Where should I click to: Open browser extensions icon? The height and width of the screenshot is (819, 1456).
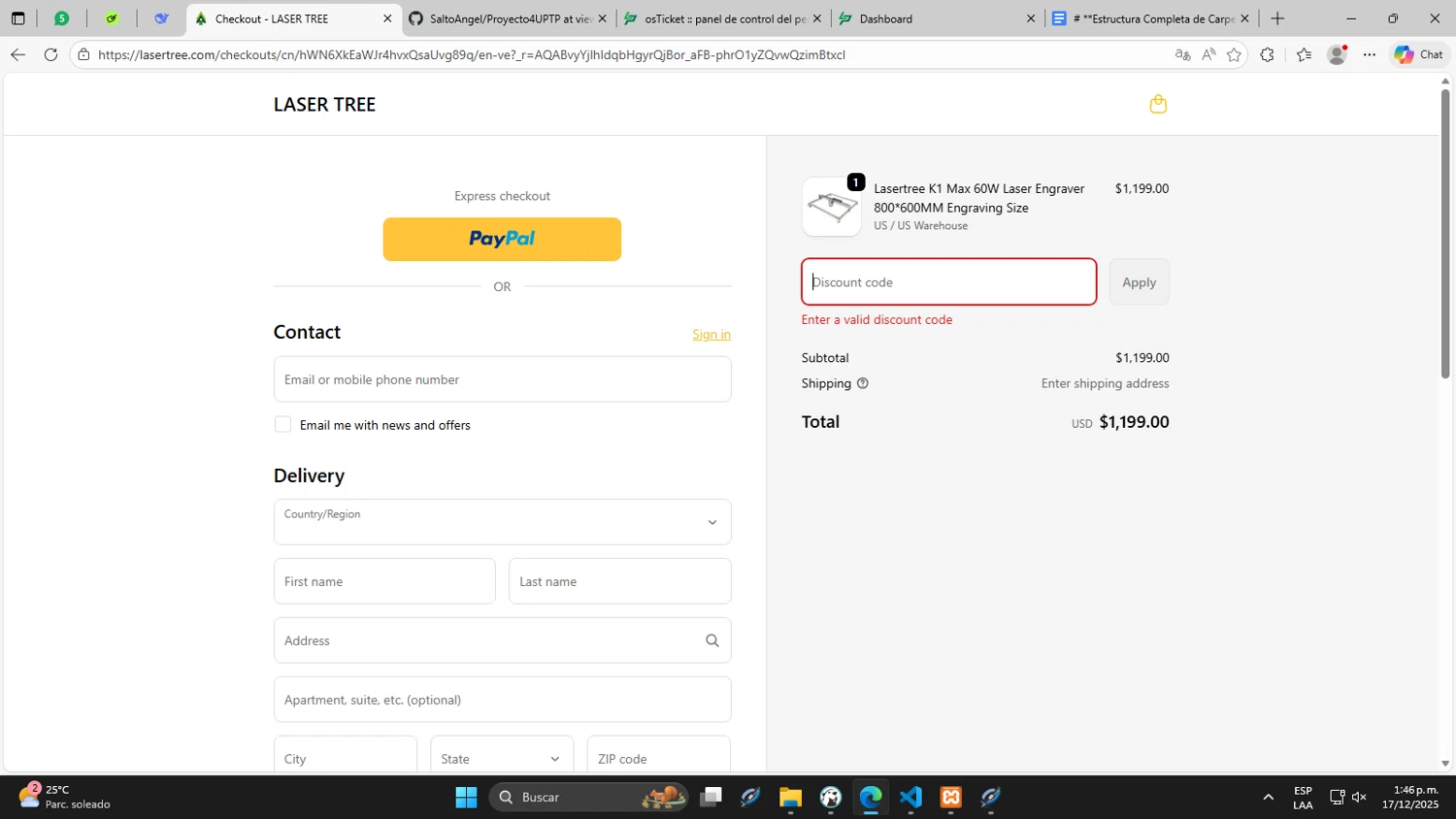click(1267, 54)
